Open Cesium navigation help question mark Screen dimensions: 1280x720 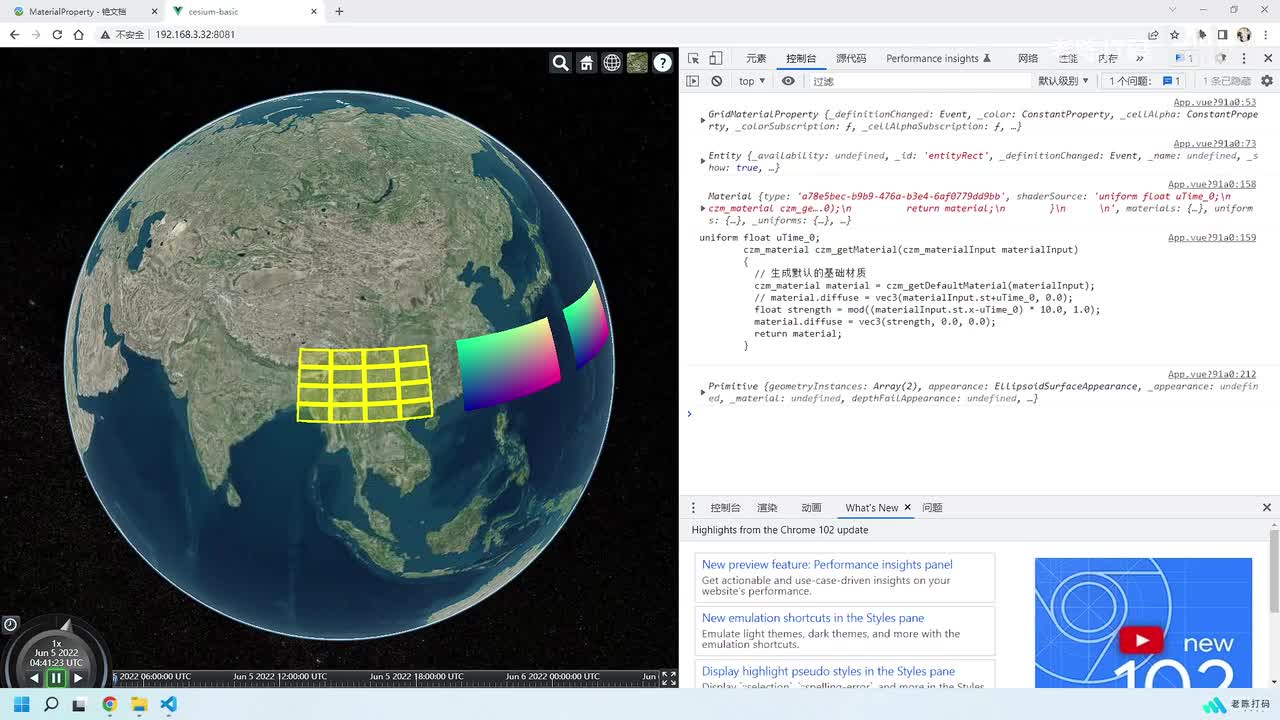pos(662,63)
